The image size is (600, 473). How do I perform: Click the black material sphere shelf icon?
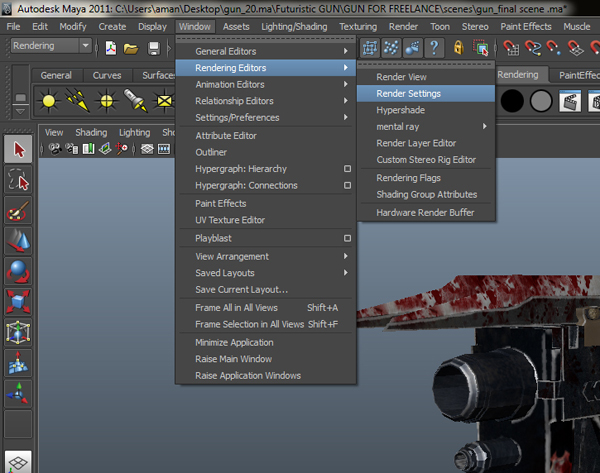[512, 101]
